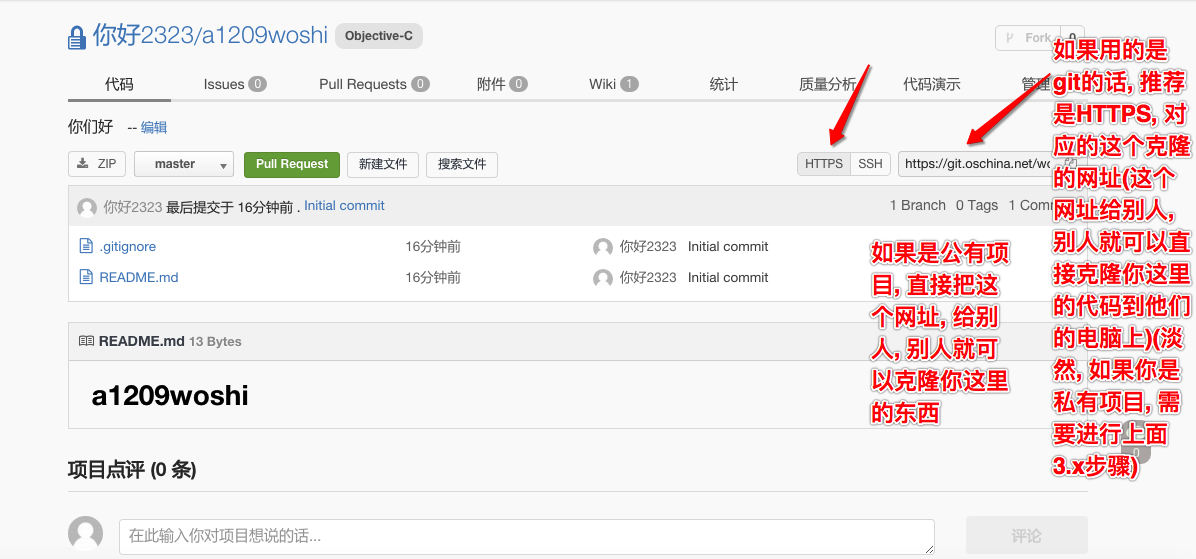Viewport: 1196px width, 559px height.
Task: Click the Objective-C language badge
Action: coord(378,36)
